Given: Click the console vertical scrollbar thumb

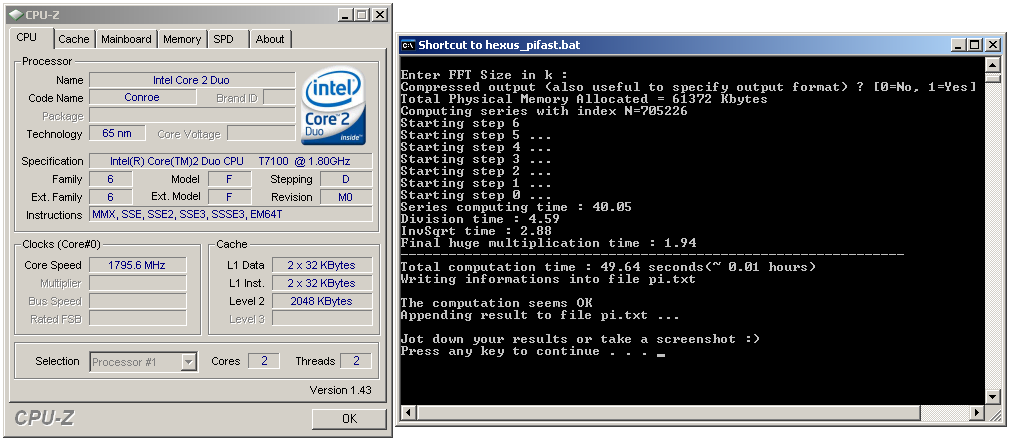Looking at the screenshot, I should tap(992, 79).
